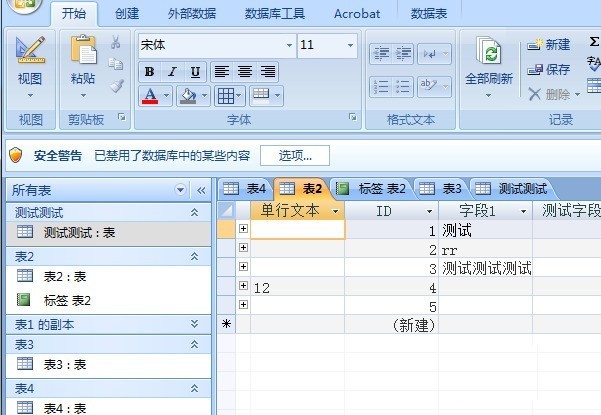Click the text highlight color icon
Viewport: 601px width, 415px height.
coord(430,86)
